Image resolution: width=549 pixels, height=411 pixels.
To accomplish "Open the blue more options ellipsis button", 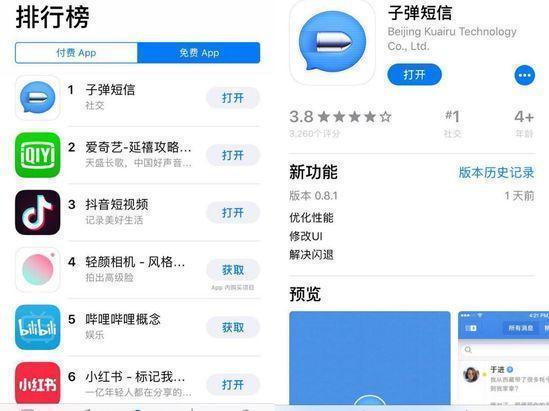I will (524, 75).
